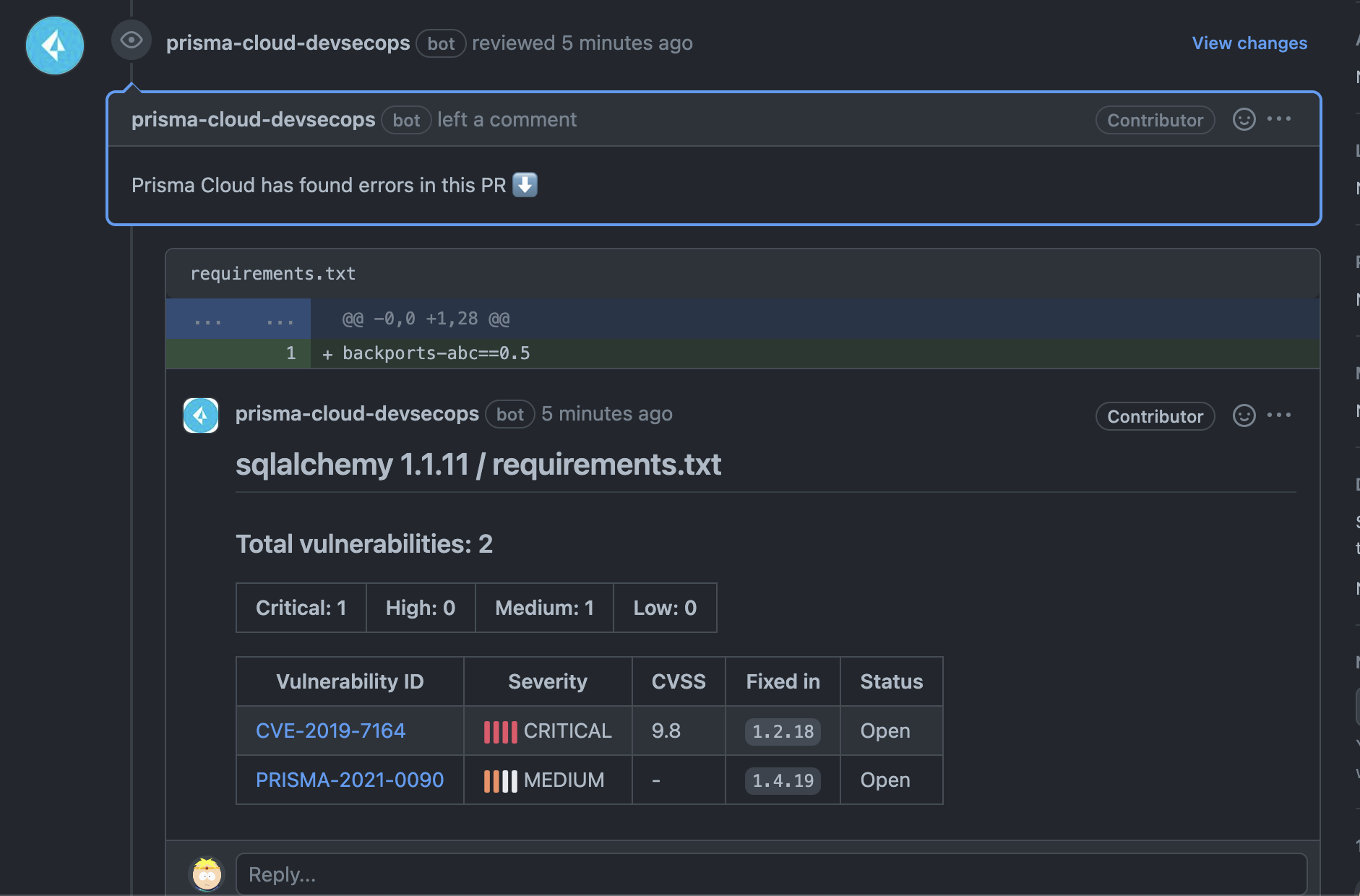
Task: Click prisma-cloud-devsecops in the reviewed header
Action: (x=288, y=43)
